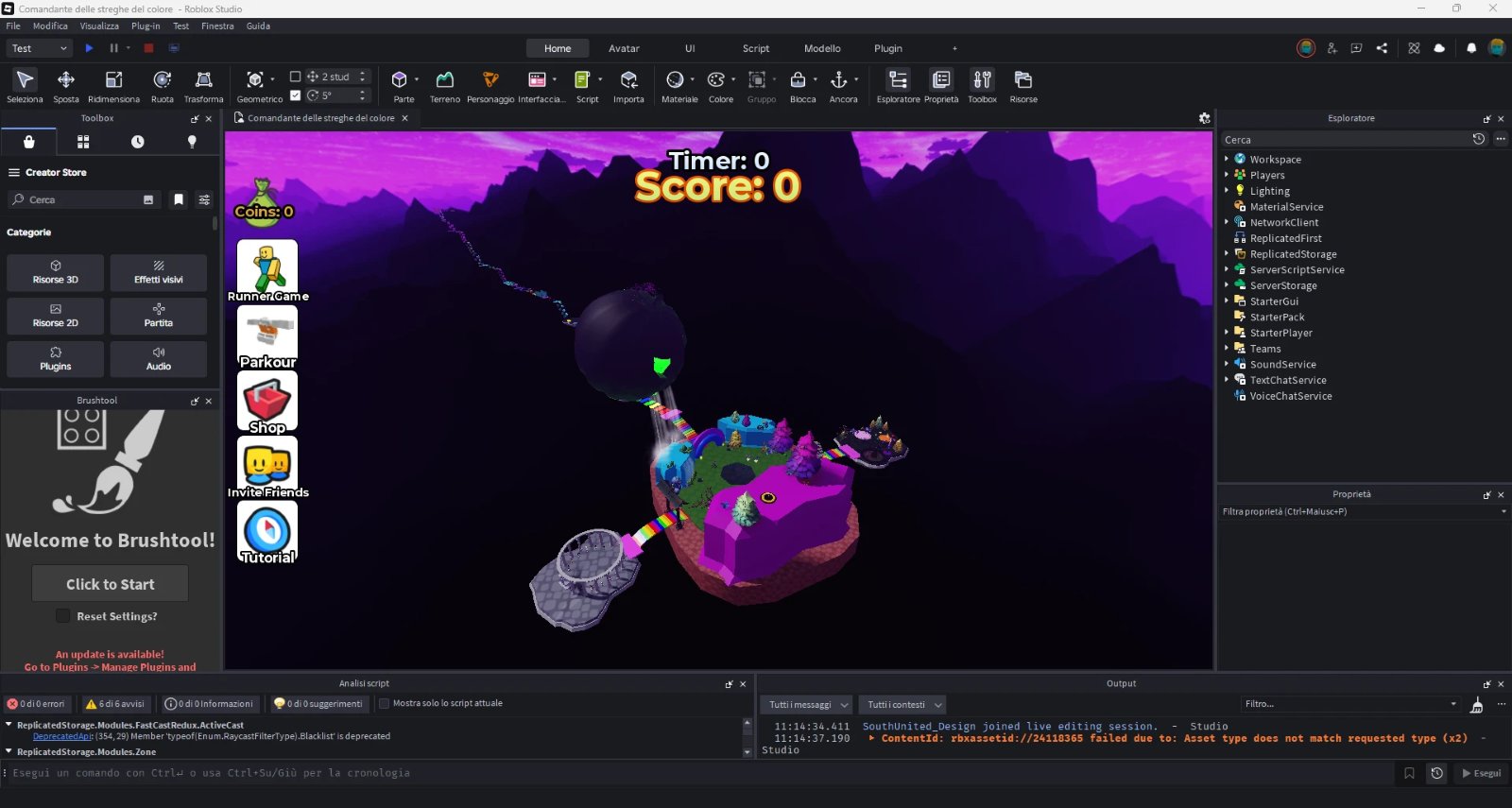Tick the Reset Settings? checkbox
The image size is (1512, 808).
tap(62, 616)
